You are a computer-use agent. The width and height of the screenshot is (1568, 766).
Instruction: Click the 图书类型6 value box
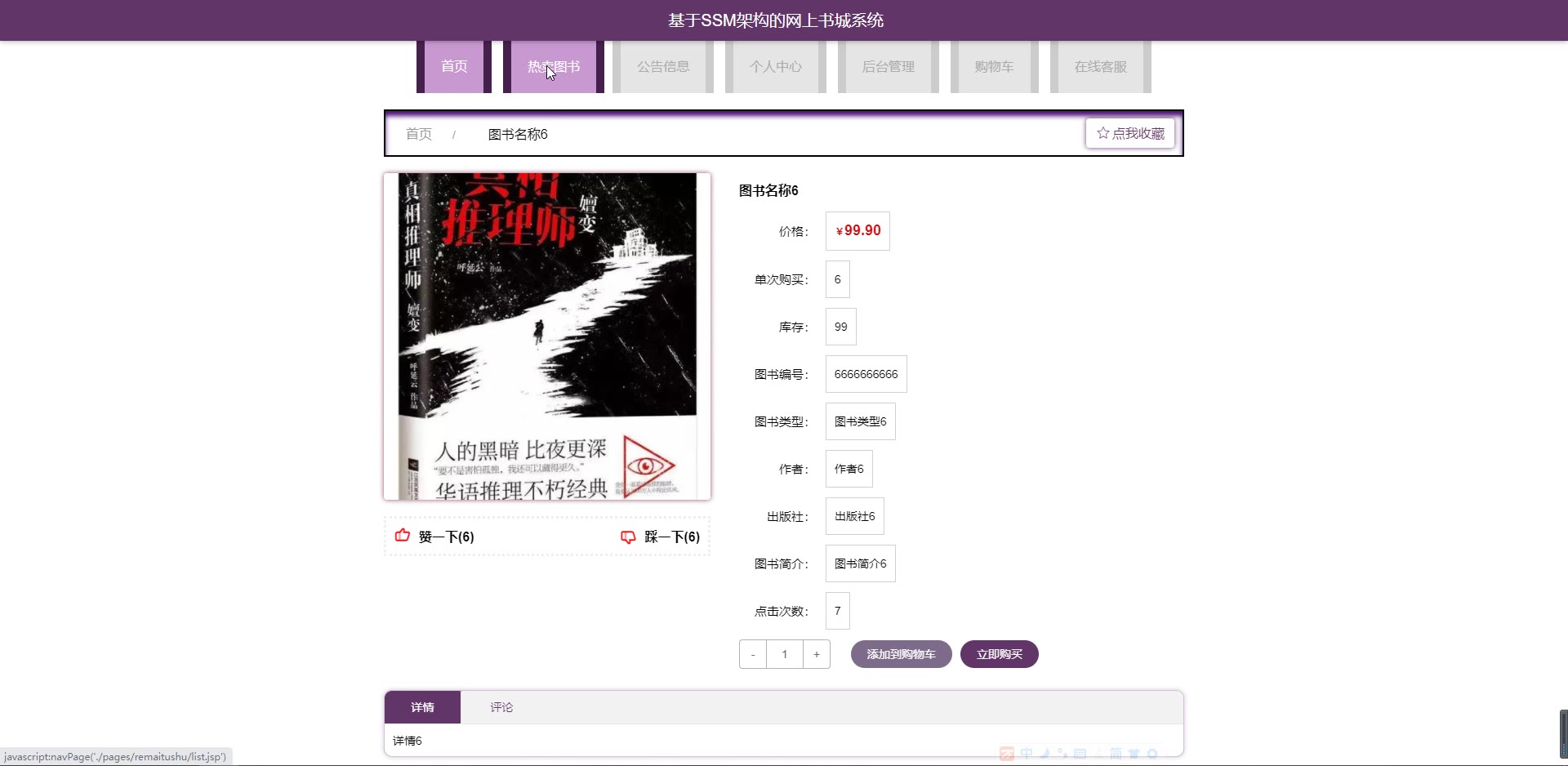point(860,421)
